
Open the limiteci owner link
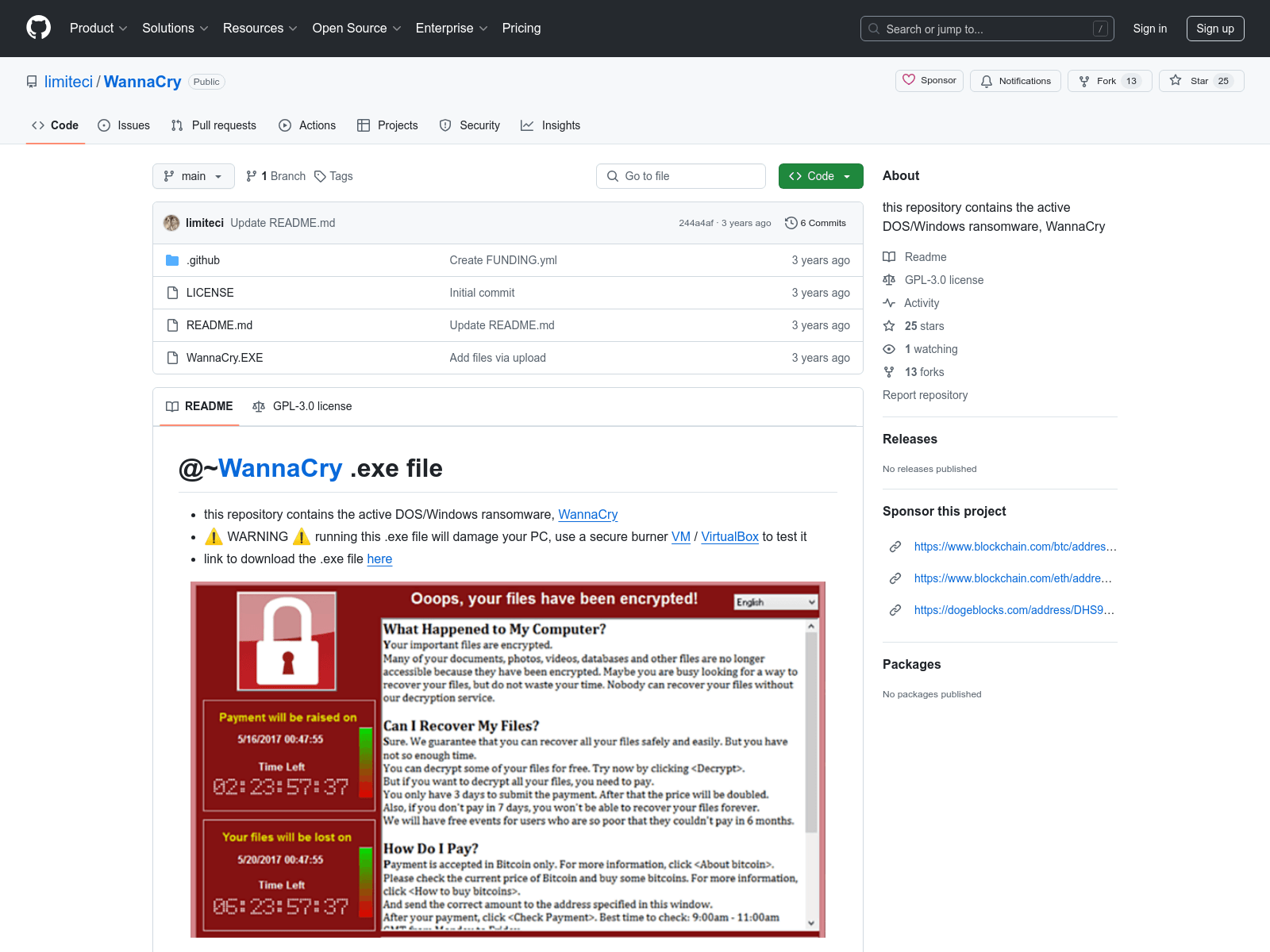(x=68, y=82)
